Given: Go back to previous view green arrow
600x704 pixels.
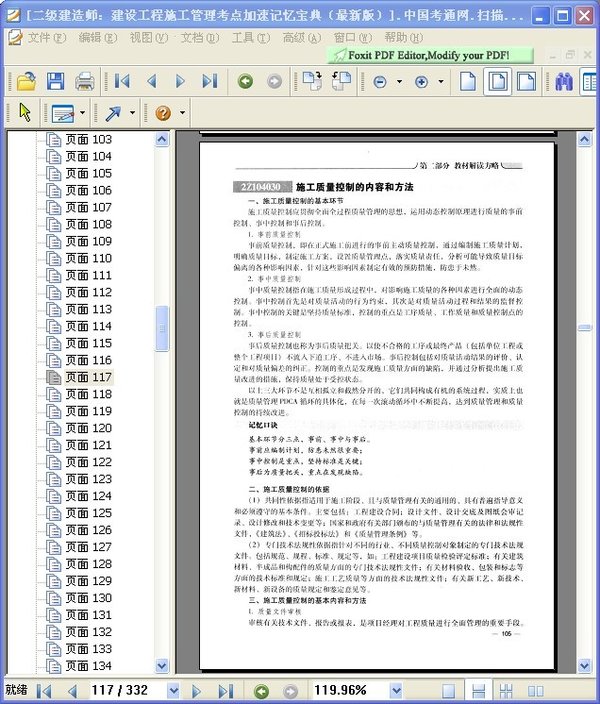Looking at the screenshot, I should 245,81.
